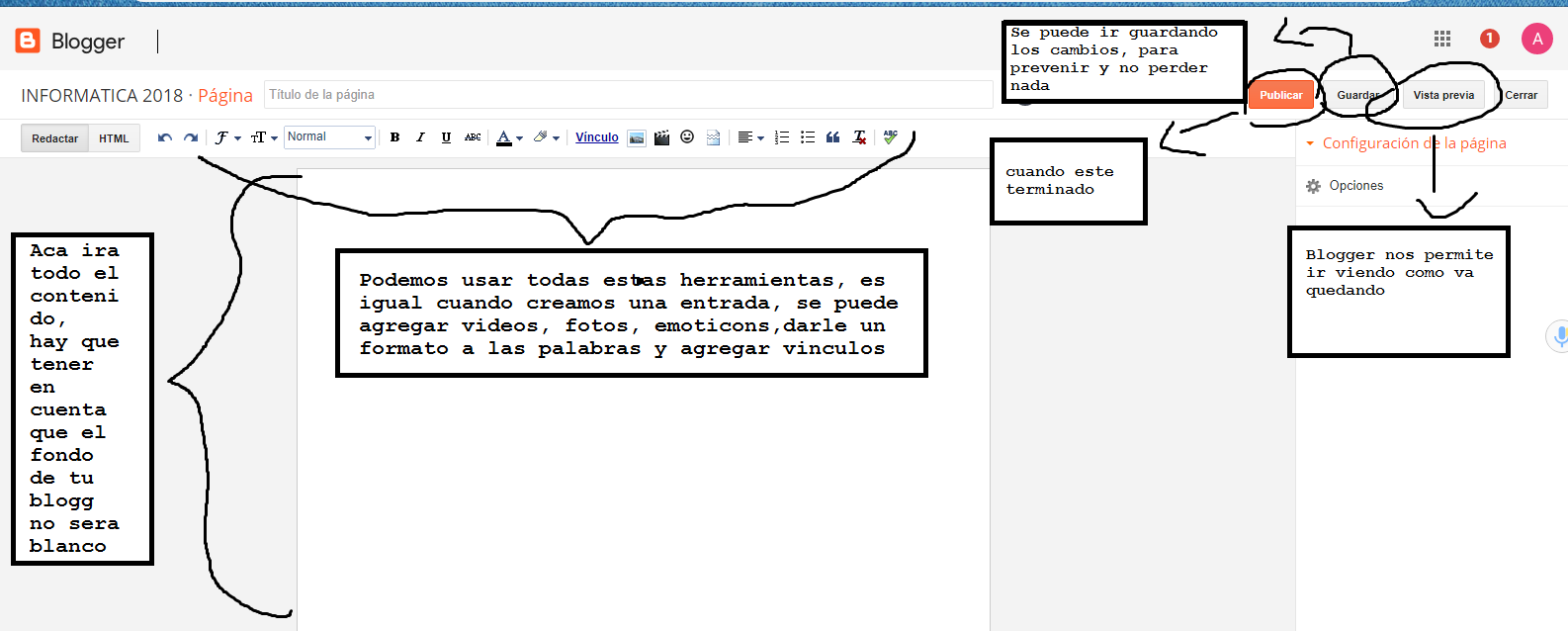Open Vista previa of the page
This screenshot has width=1568, height=631.
point(1443,95)
